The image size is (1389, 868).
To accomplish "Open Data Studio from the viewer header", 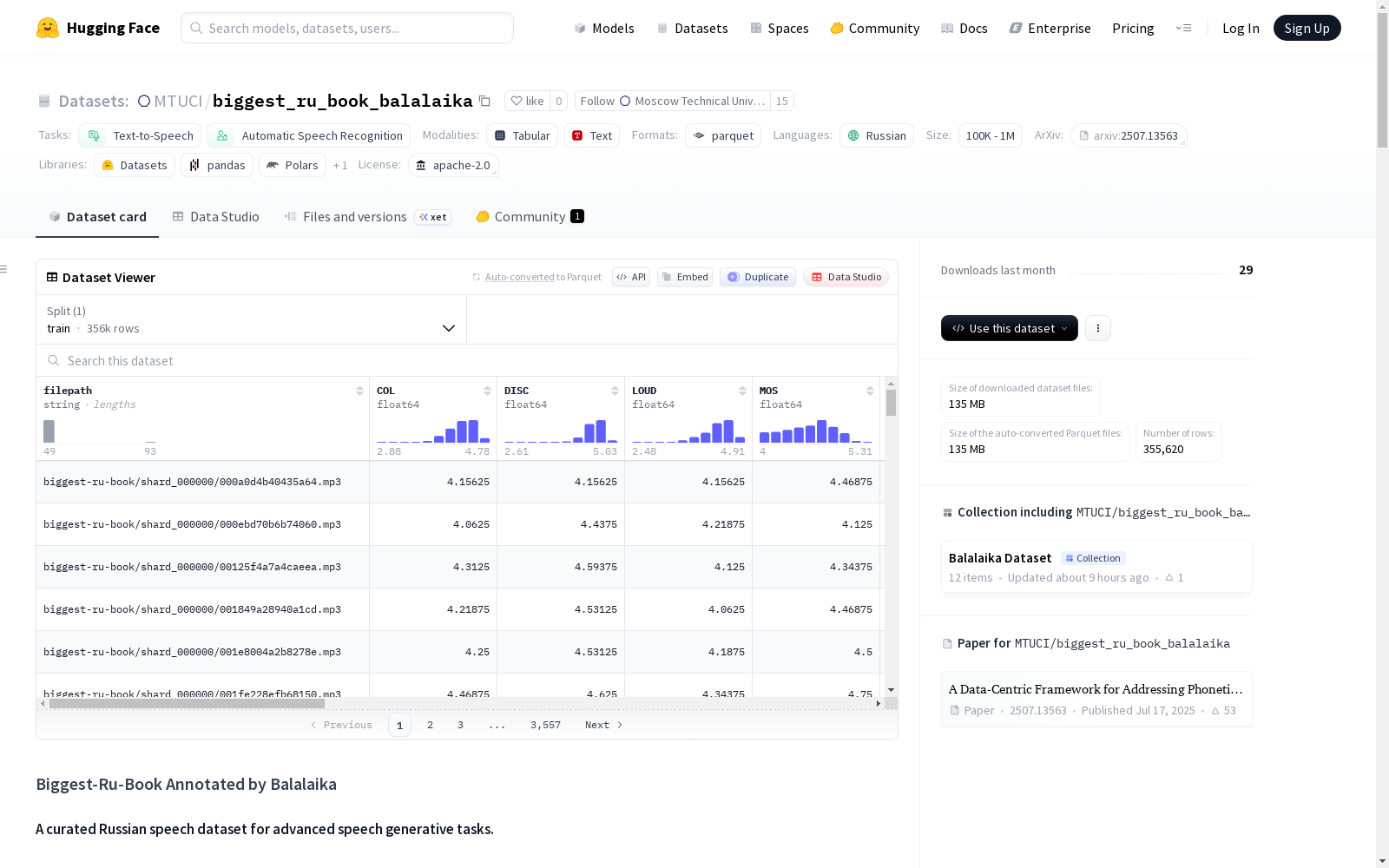I will tap(846, 277).
